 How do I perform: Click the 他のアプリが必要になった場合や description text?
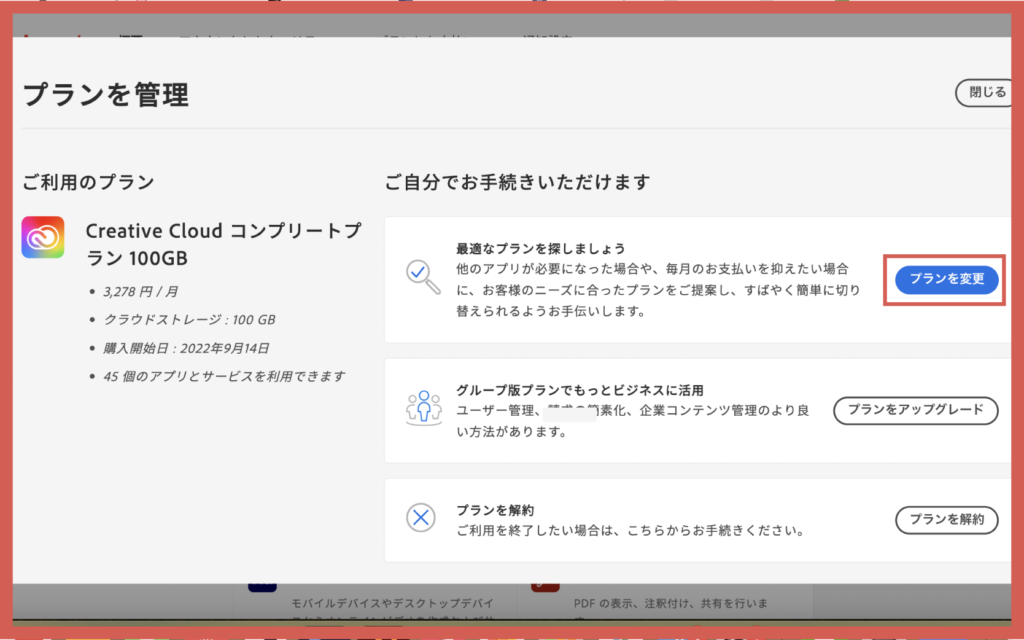point(658,290)
